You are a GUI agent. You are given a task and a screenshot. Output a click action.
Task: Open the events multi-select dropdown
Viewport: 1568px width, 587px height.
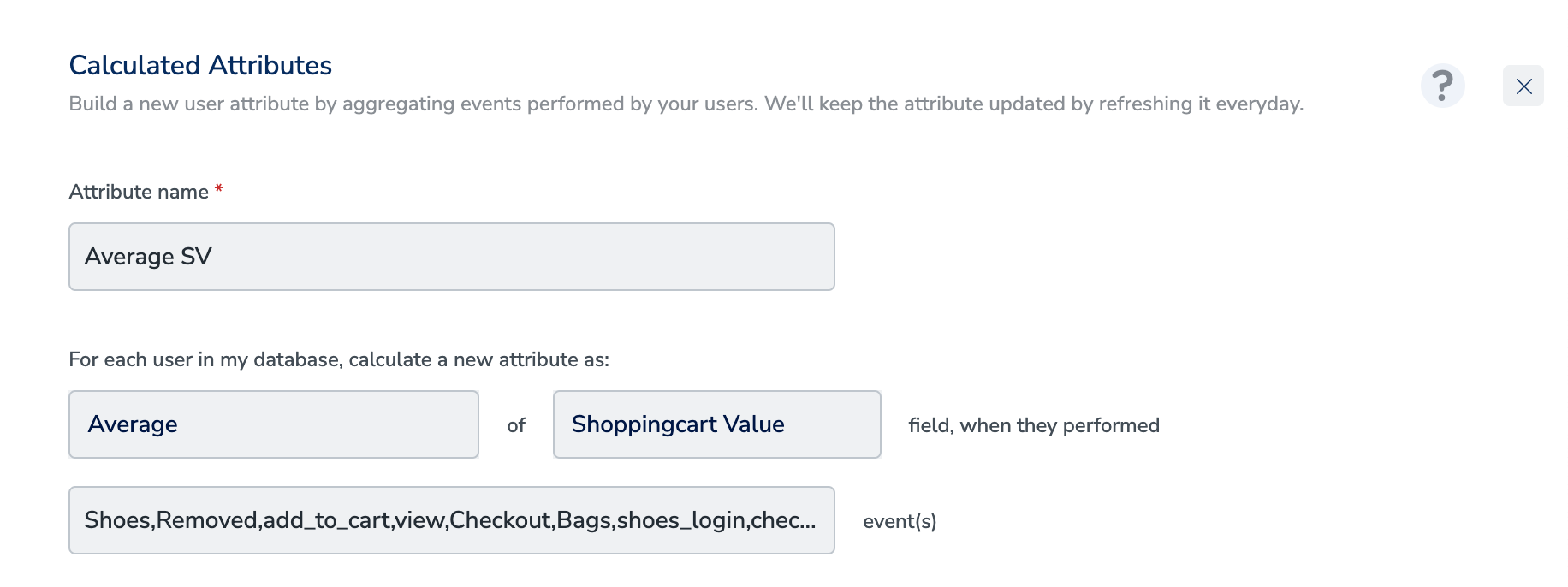coord(451,520)
